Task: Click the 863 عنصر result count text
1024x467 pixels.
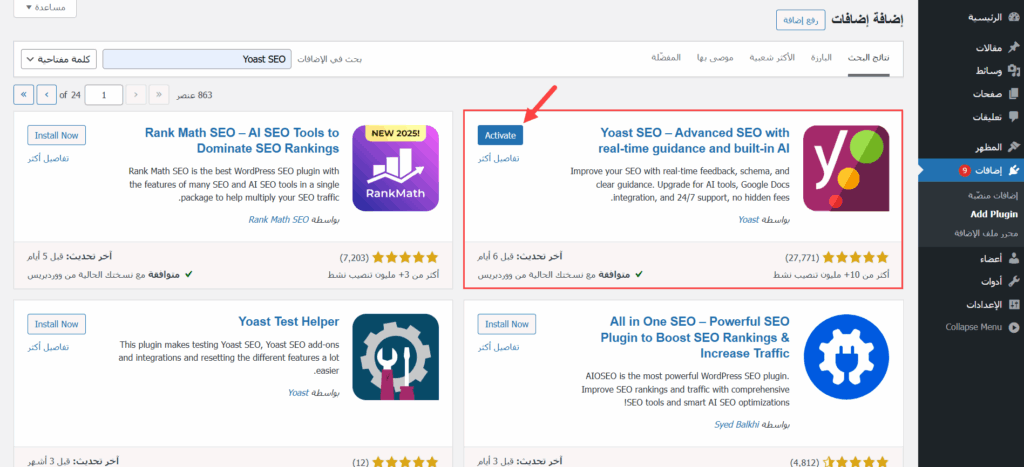Action: coord(194,95)
